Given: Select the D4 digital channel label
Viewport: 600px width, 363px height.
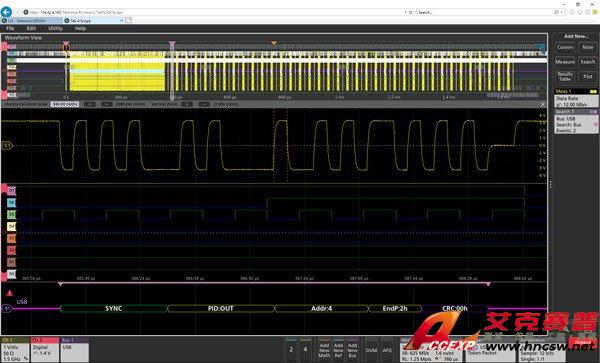Looking at the screenshot, I should tap(12, 226).
